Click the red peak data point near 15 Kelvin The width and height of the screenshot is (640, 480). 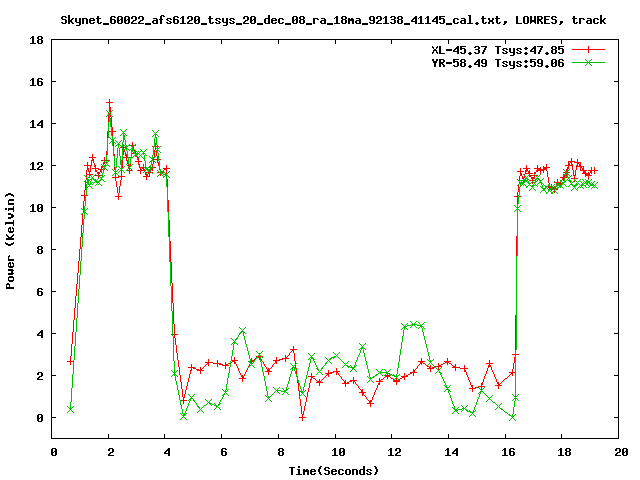(109, 103)
